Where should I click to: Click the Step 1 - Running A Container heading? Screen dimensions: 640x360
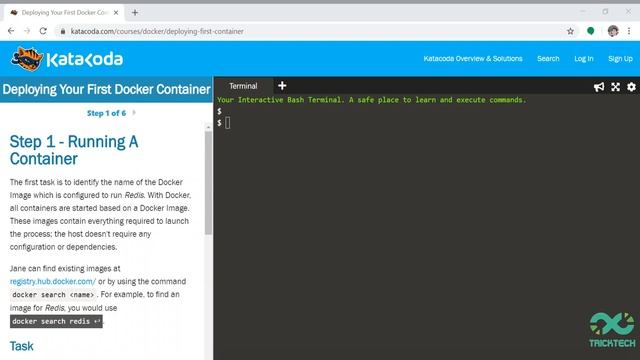[74, 150]
